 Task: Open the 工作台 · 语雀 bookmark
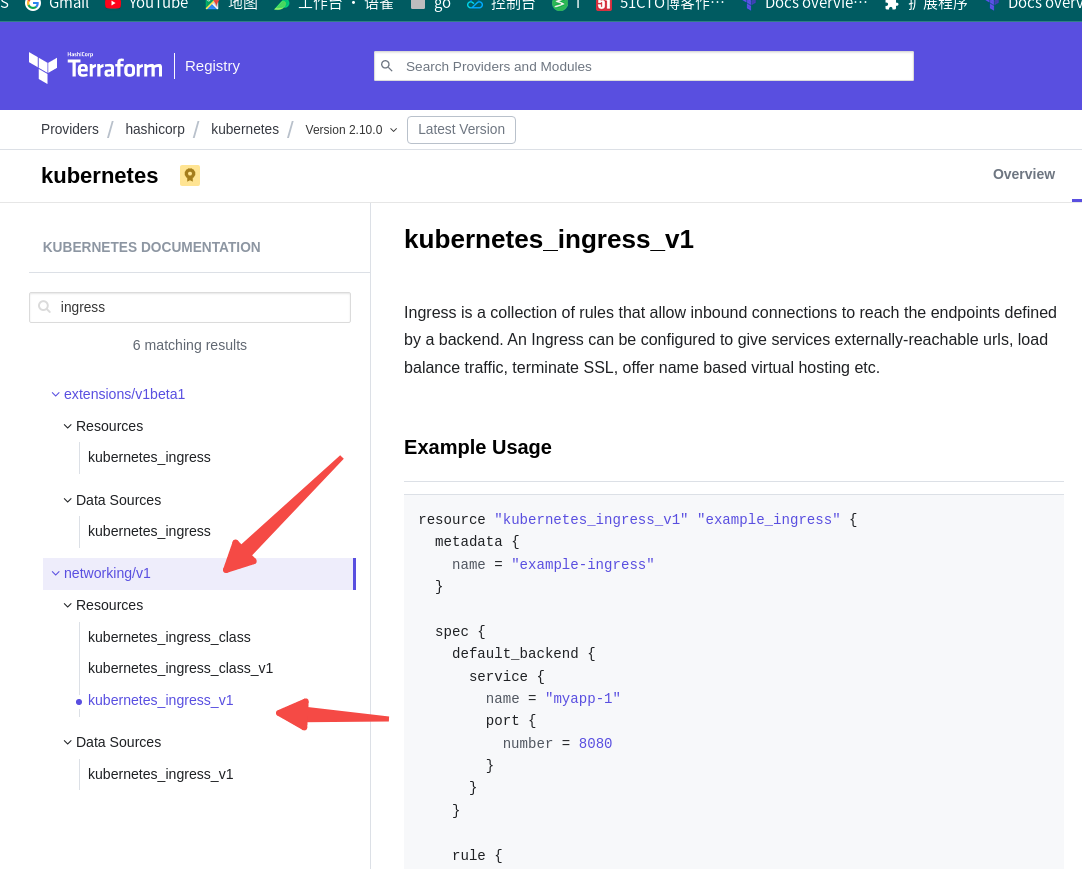(333, 5)
